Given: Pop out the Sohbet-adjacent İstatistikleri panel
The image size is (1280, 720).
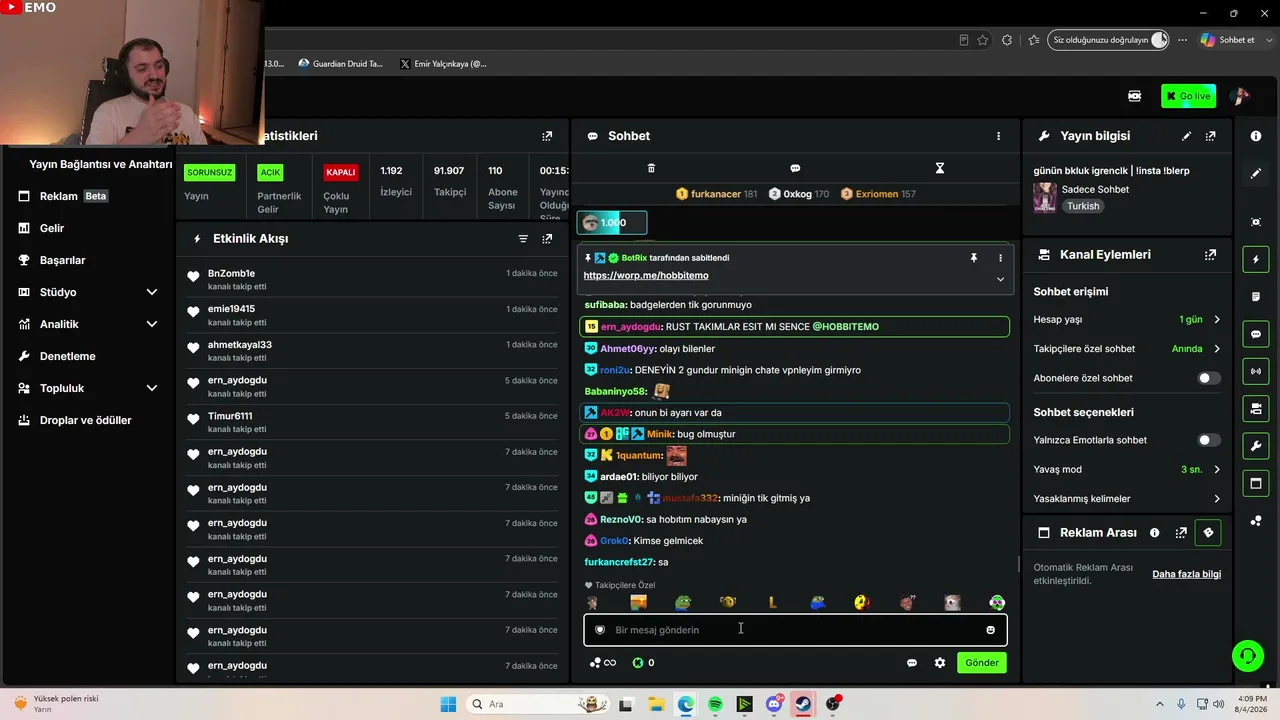Looking at the screenshot, I should point(547,136).
